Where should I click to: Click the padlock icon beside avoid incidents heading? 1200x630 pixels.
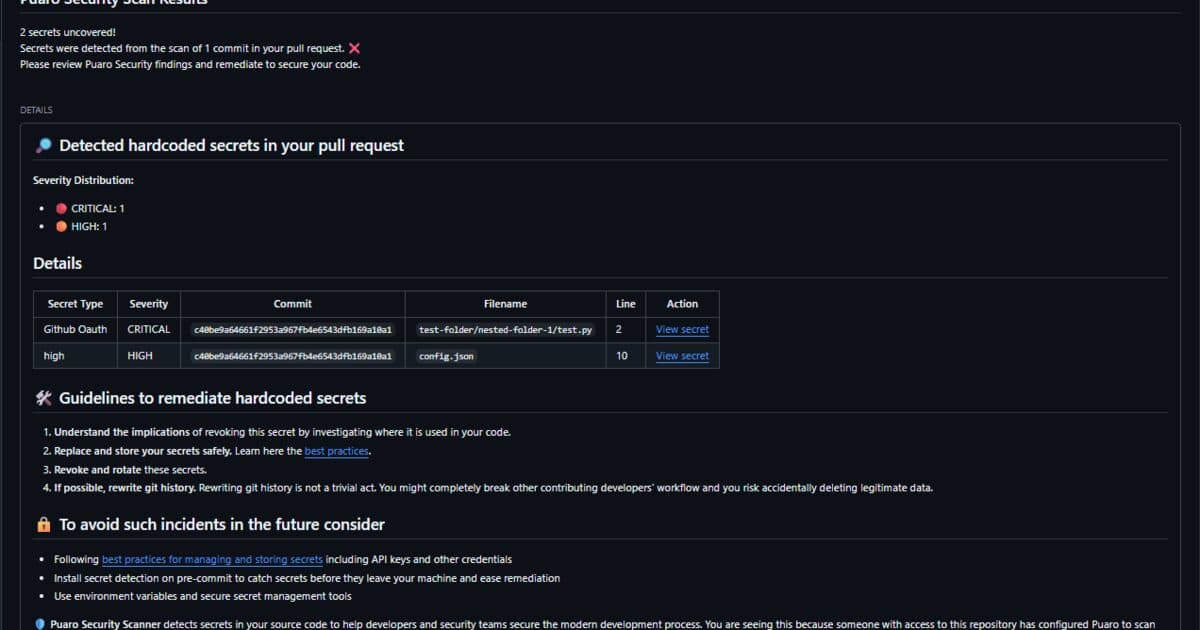pyautogui.click(x=43, y=524)
